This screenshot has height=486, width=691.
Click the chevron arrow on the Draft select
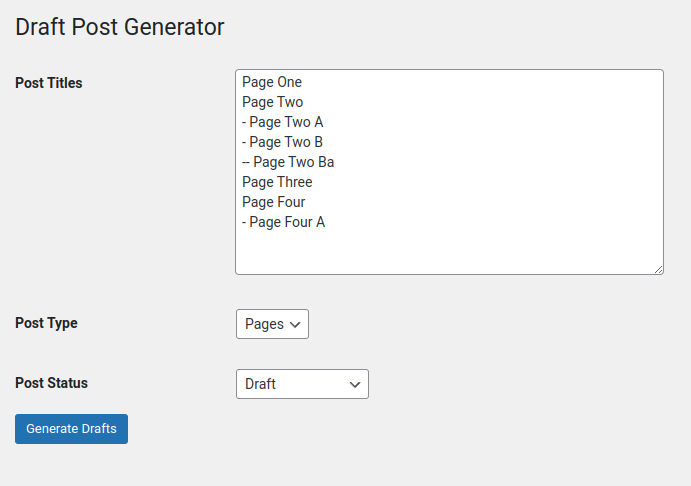click(355, 384)
